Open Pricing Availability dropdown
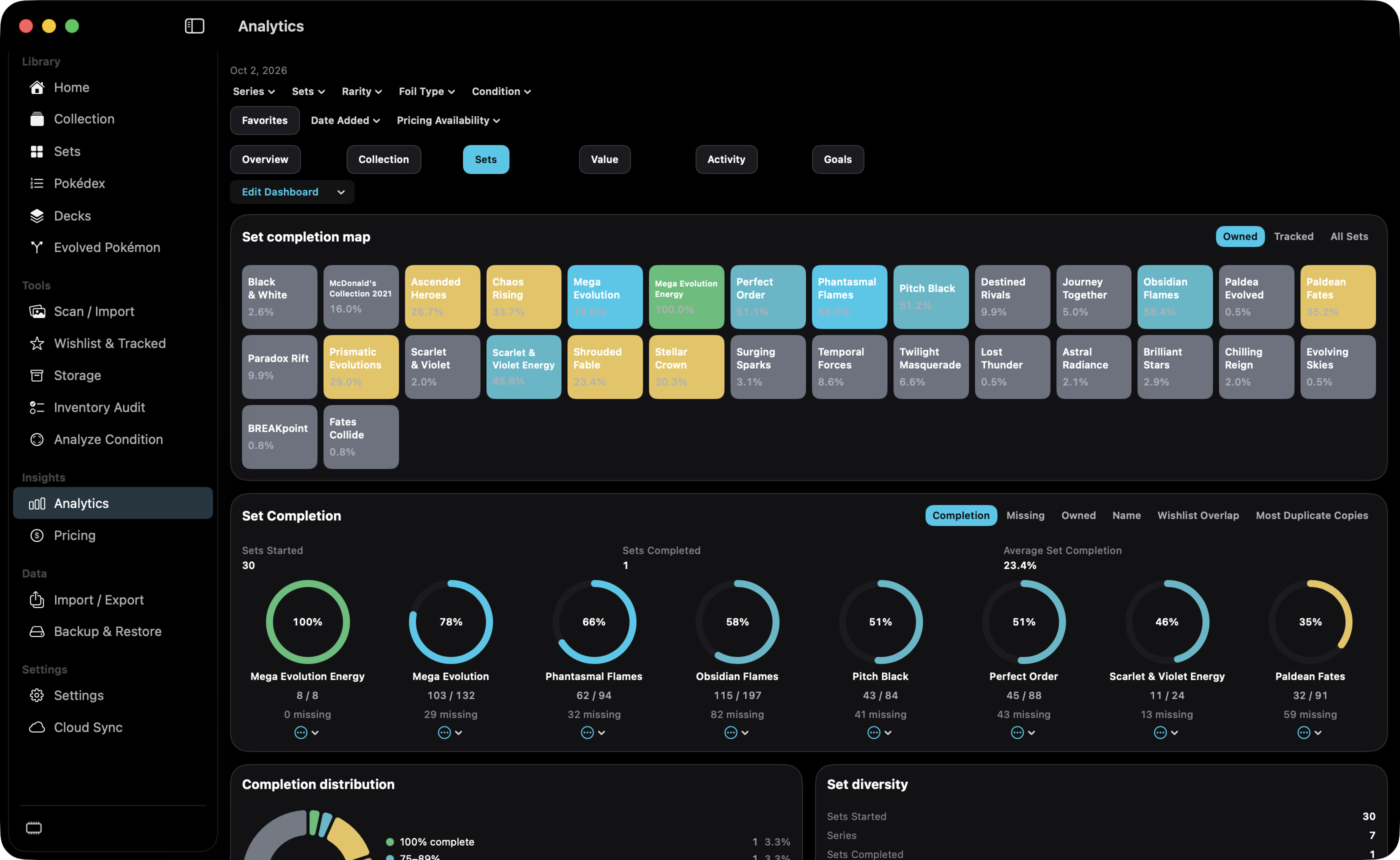Screen dimensions: 1400x860 (x=448, y=120)
